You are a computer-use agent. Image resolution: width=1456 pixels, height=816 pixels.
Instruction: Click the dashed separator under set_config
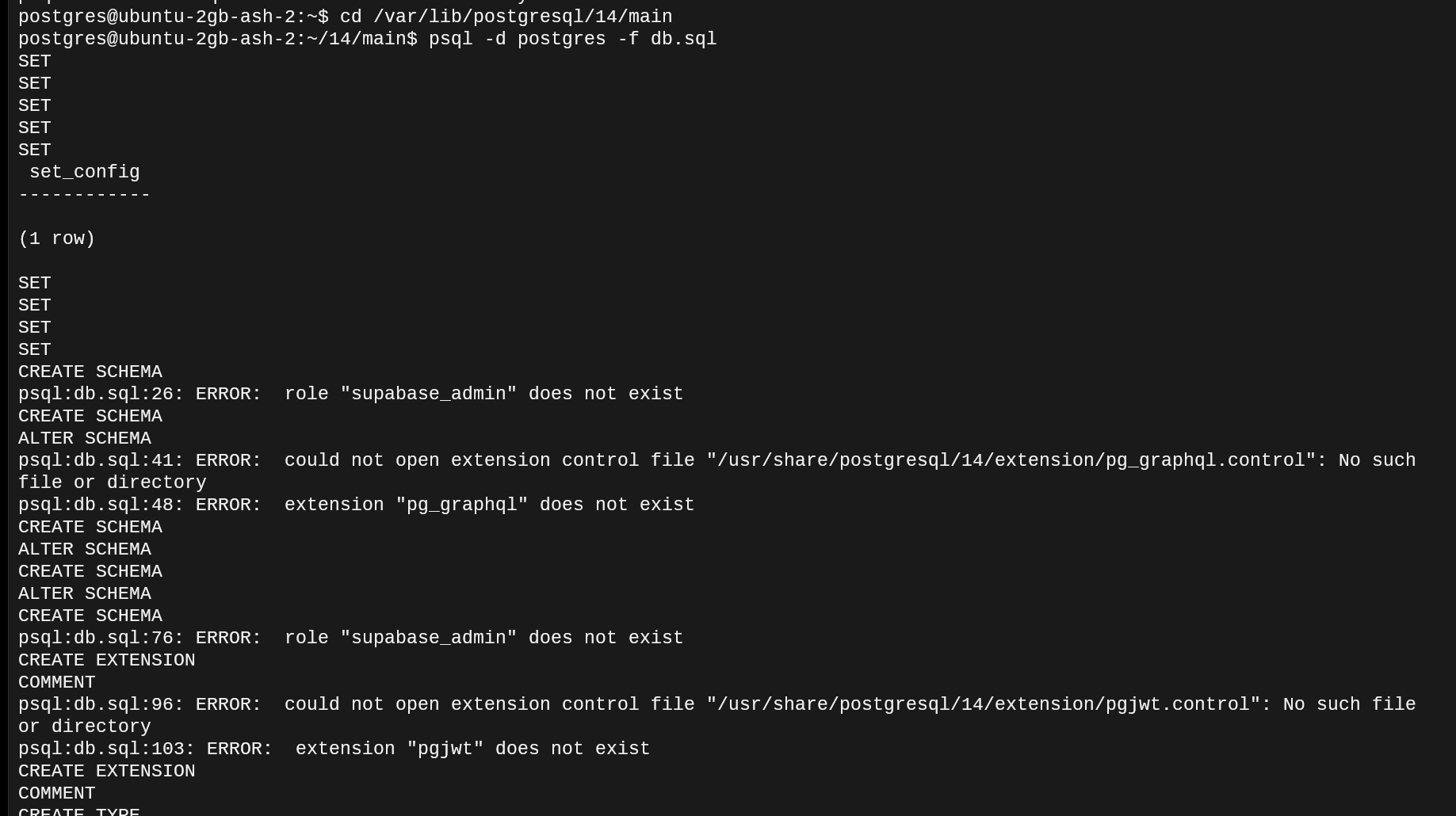(x=84, y=194)
